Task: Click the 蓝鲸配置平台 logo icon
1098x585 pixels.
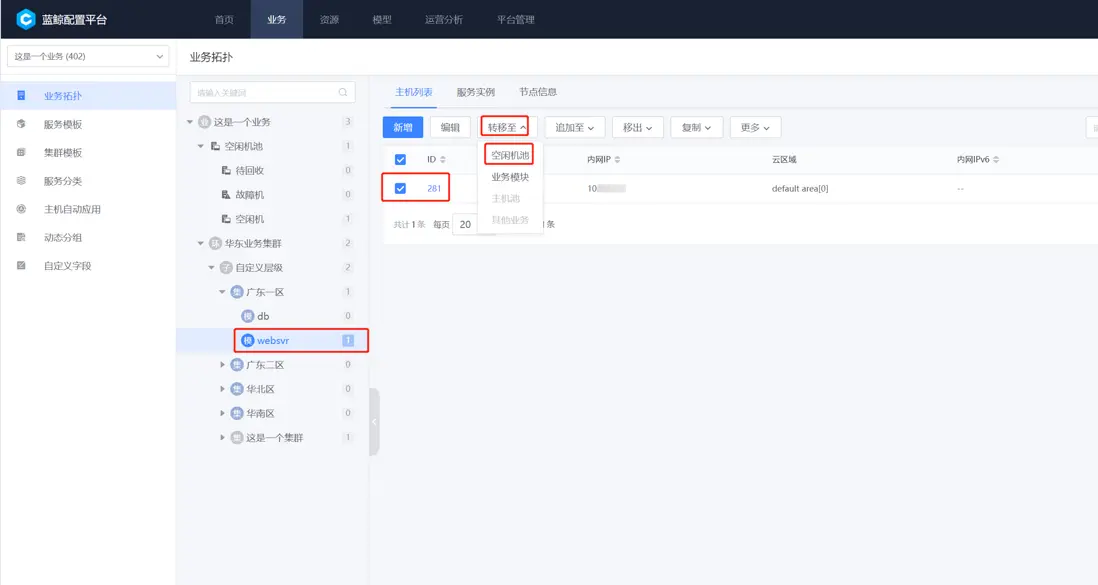Action: coord(26,19)
